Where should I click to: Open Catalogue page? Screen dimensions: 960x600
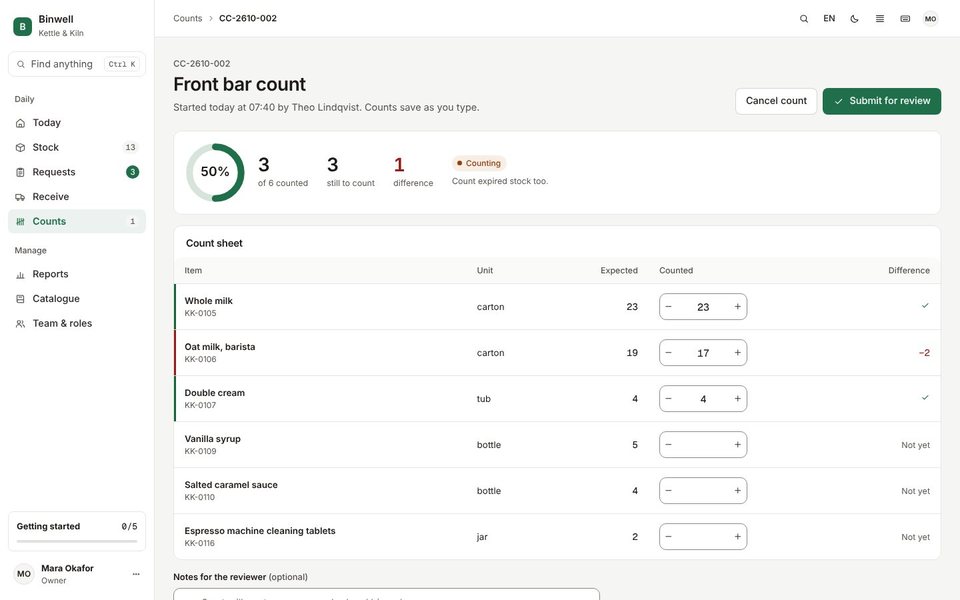77,299
